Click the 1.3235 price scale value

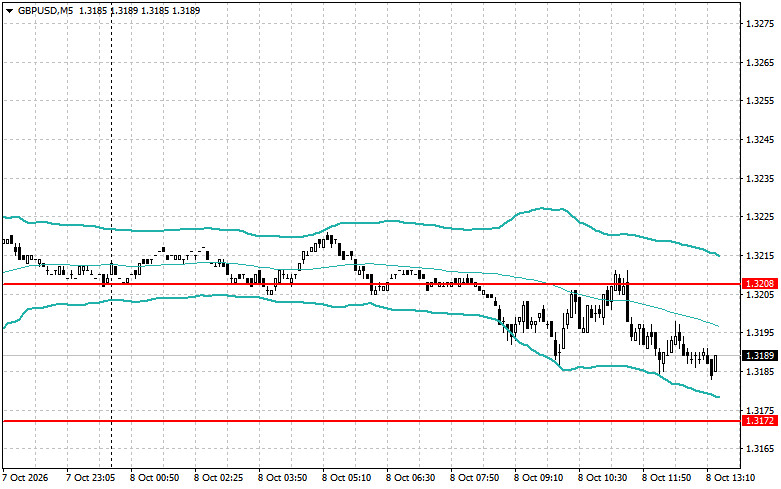(760, 178)
